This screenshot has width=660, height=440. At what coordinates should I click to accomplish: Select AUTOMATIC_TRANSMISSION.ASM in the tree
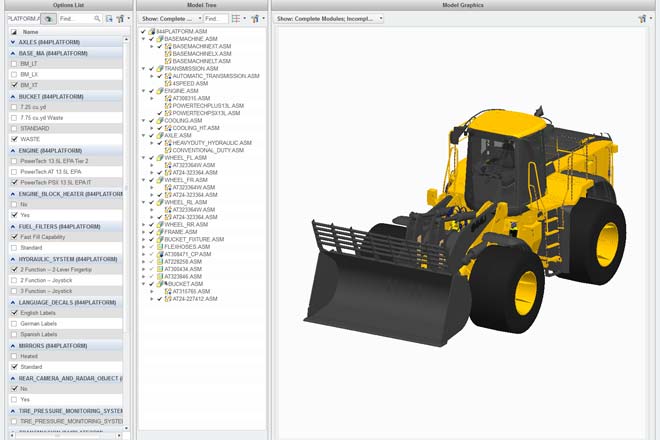[x=216, y=76]
